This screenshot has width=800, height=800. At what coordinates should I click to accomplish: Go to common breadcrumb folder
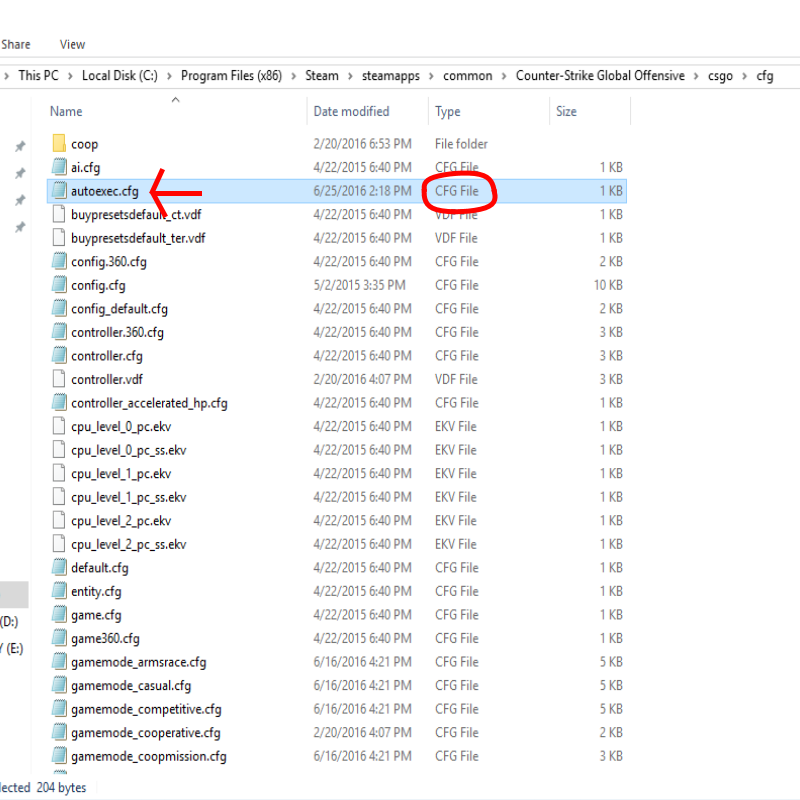(468, 76)
